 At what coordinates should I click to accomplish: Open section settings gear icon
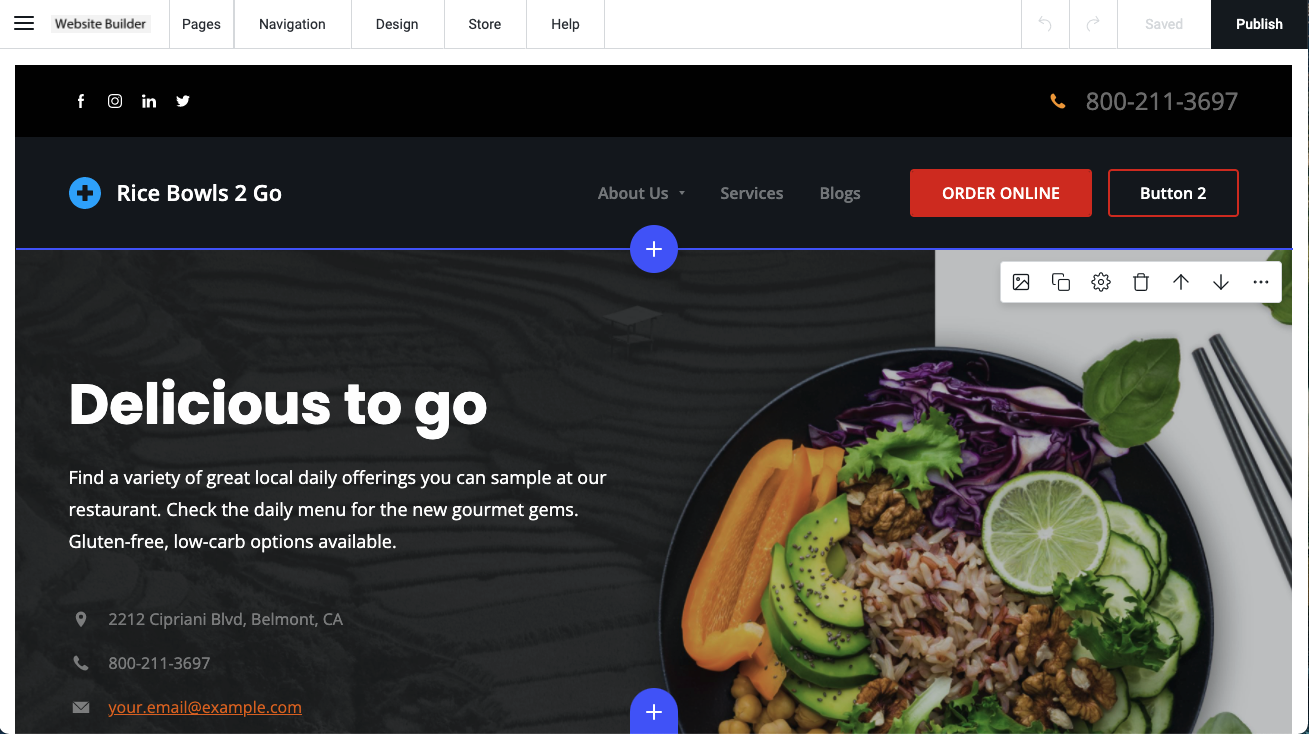click(x=1101, y=282)
